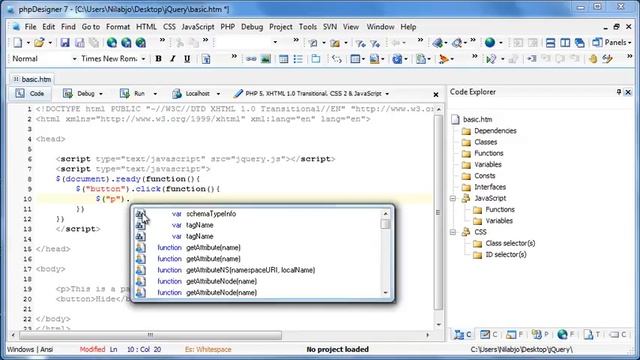The width and height of the screenshot is (640, 360).
Task: Click the Save As disk icon
Action: click(80, 42)
